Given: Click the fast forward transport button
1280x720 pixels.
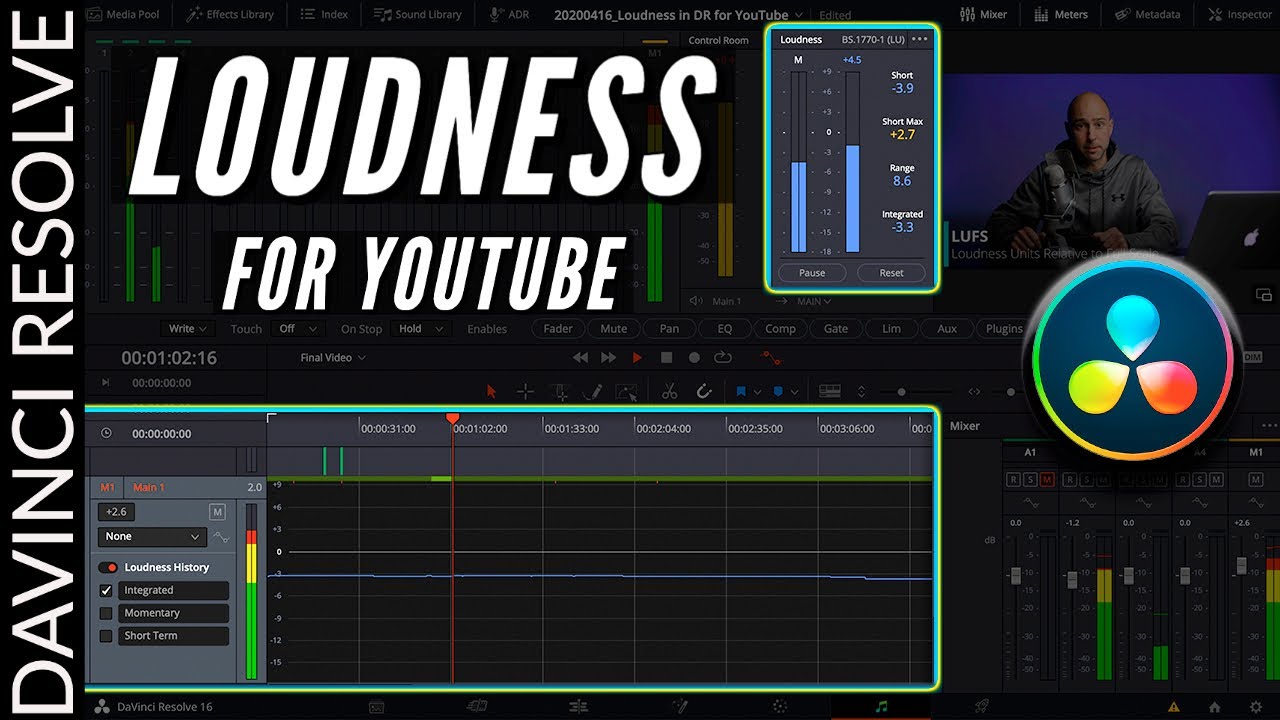Looking at the screenshot, I should coord(608,357).
